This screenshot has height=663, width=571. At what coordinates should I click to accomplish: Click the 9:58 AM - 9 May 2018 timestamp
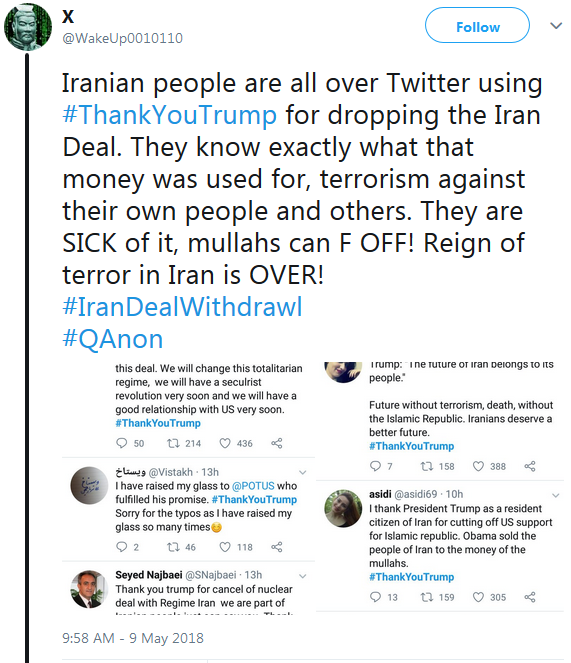pos(133,638)
